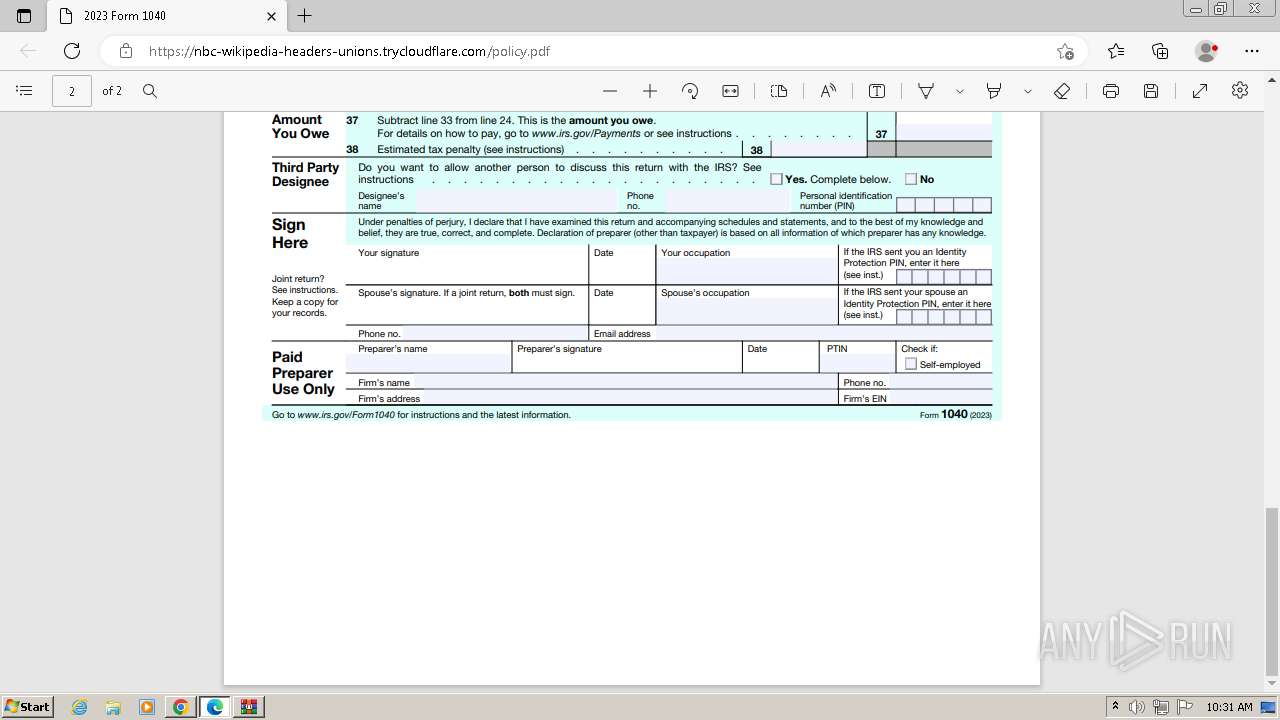Viewport: 1280px width, 720px height.
Task: Expand the Draw pen options
Action: pos(960,91)
